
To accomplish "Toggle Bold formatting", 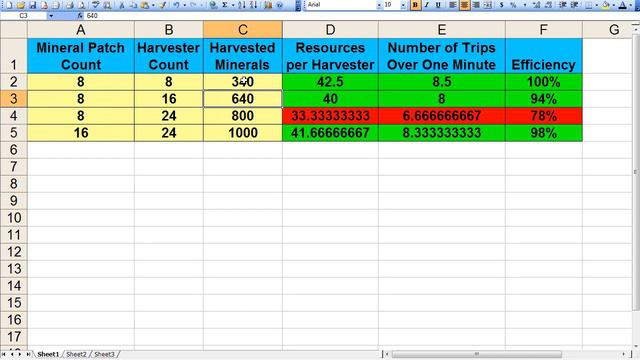I will pyautogui.click(x=415, y=5).
